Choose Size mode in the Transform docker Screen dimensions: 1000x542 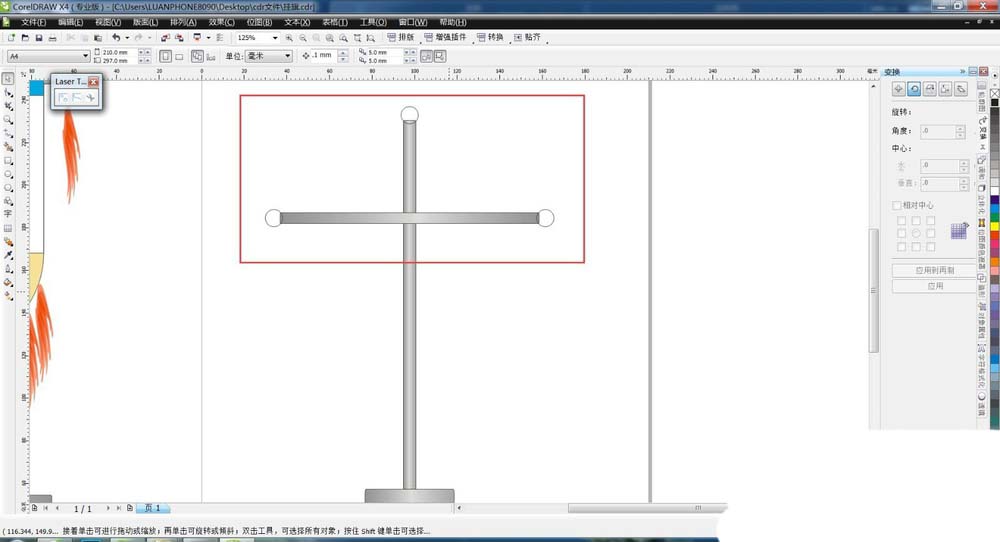pos(945,89)
